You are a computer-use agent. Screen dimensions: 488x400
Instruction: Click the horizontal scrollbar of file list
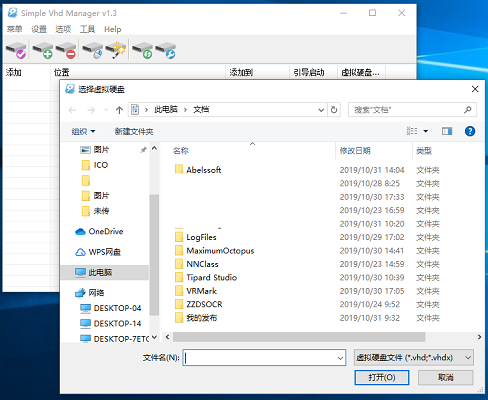[x=299, y=337]
